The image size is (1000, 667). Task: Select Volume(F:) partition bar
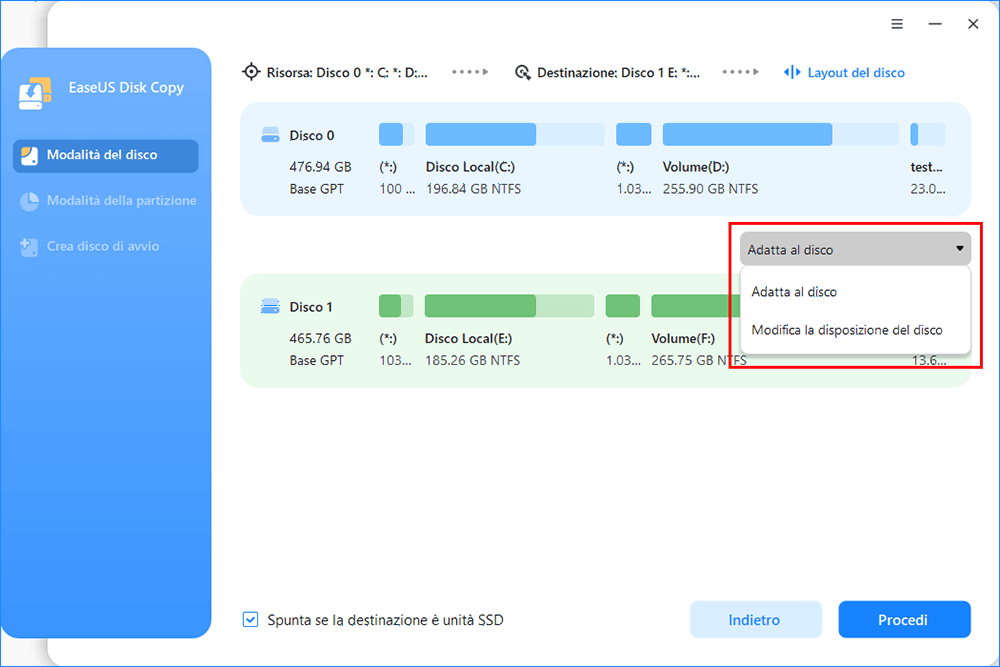pyautogui.click(x=695, y=306)
